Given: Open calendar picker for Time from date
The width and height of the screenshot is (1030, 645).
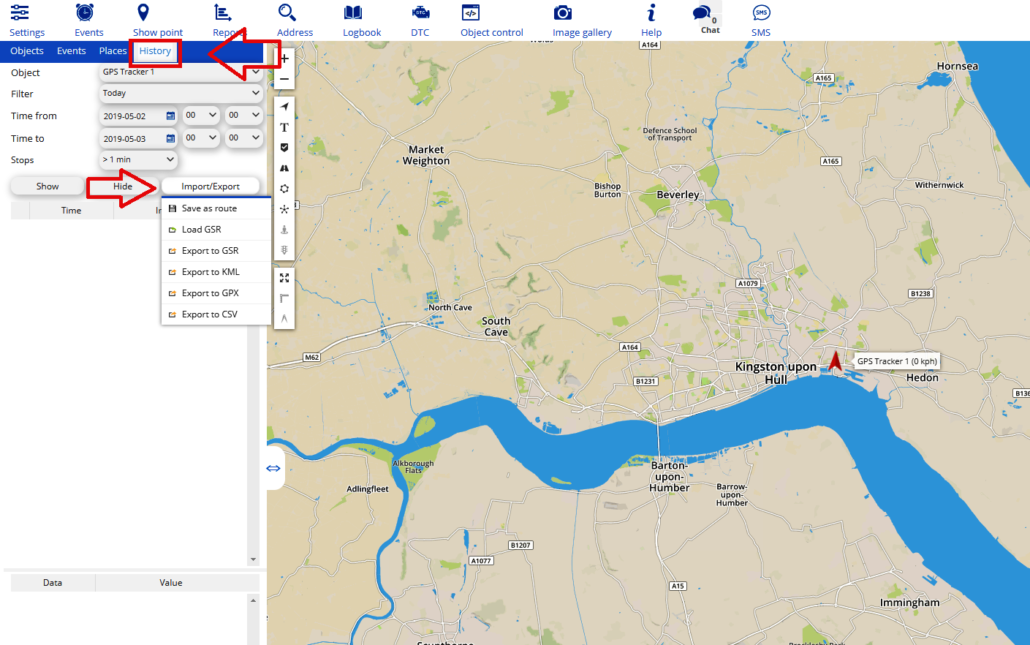Looking at the screenshot, I should (171, 116).
